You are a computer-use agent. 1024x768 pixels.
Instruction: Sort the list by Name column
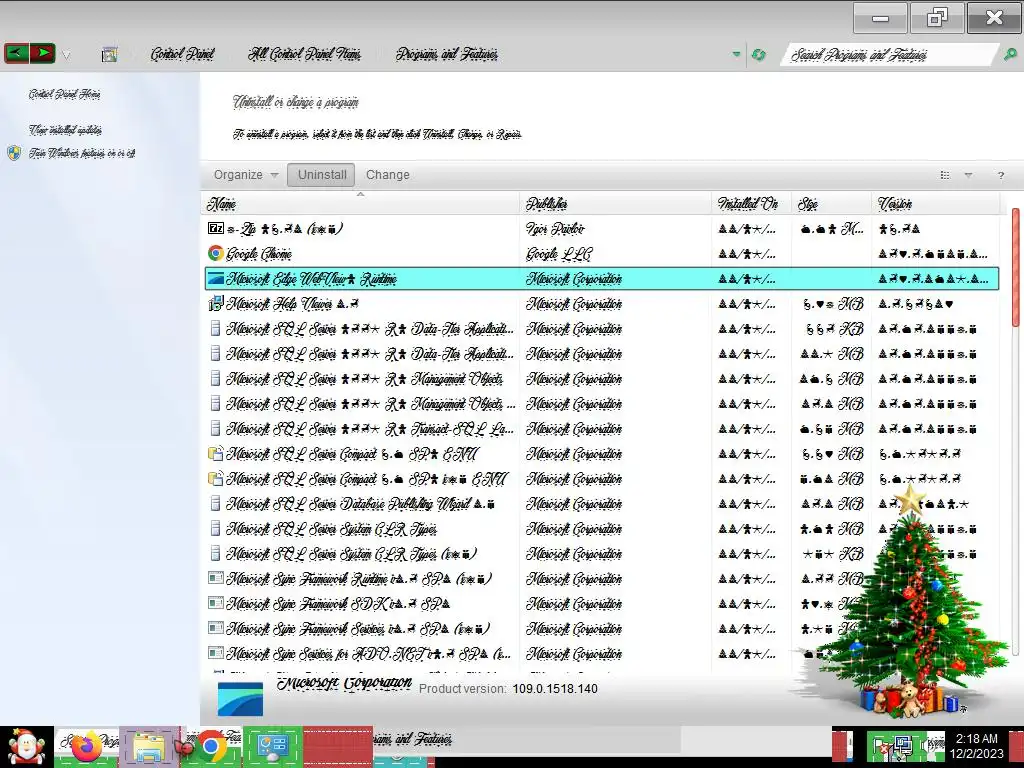point(360,204)
